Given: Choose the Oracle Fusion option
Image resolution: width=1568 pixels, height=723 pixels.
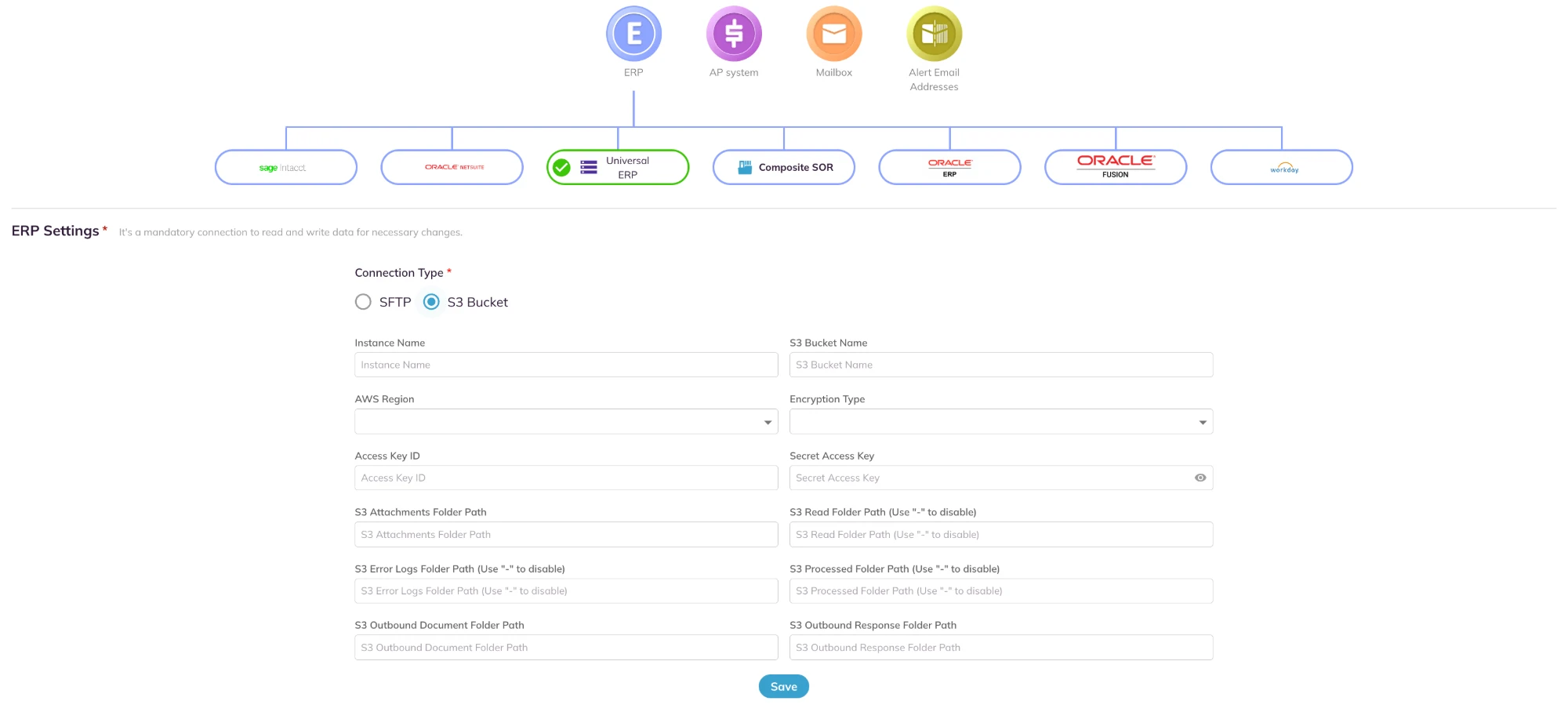Looking at the screenshot, I should (x=1116, y=167).
